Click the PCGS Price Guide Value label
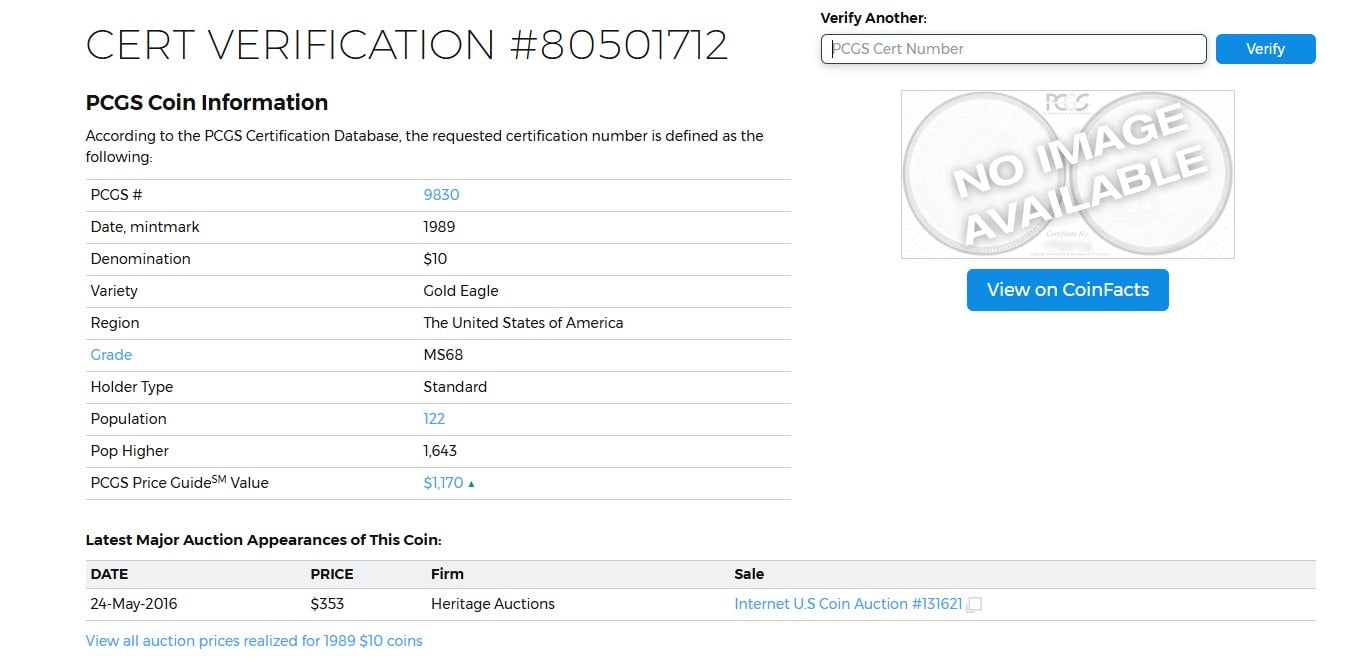The width and height of the screenshot is (1370, 665). [179, 483]
